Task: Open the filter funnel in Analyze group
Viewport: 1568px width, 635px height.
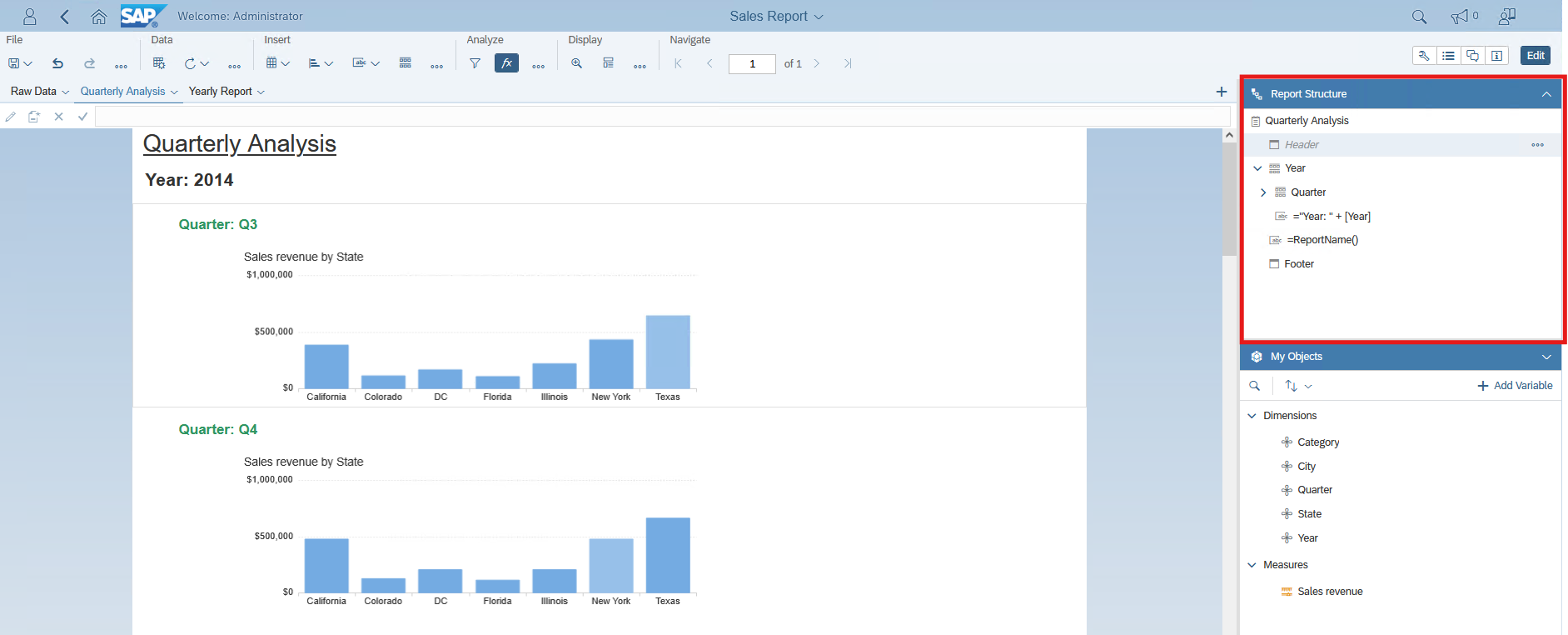Action: pyautogui.click(x=475, y=63)
